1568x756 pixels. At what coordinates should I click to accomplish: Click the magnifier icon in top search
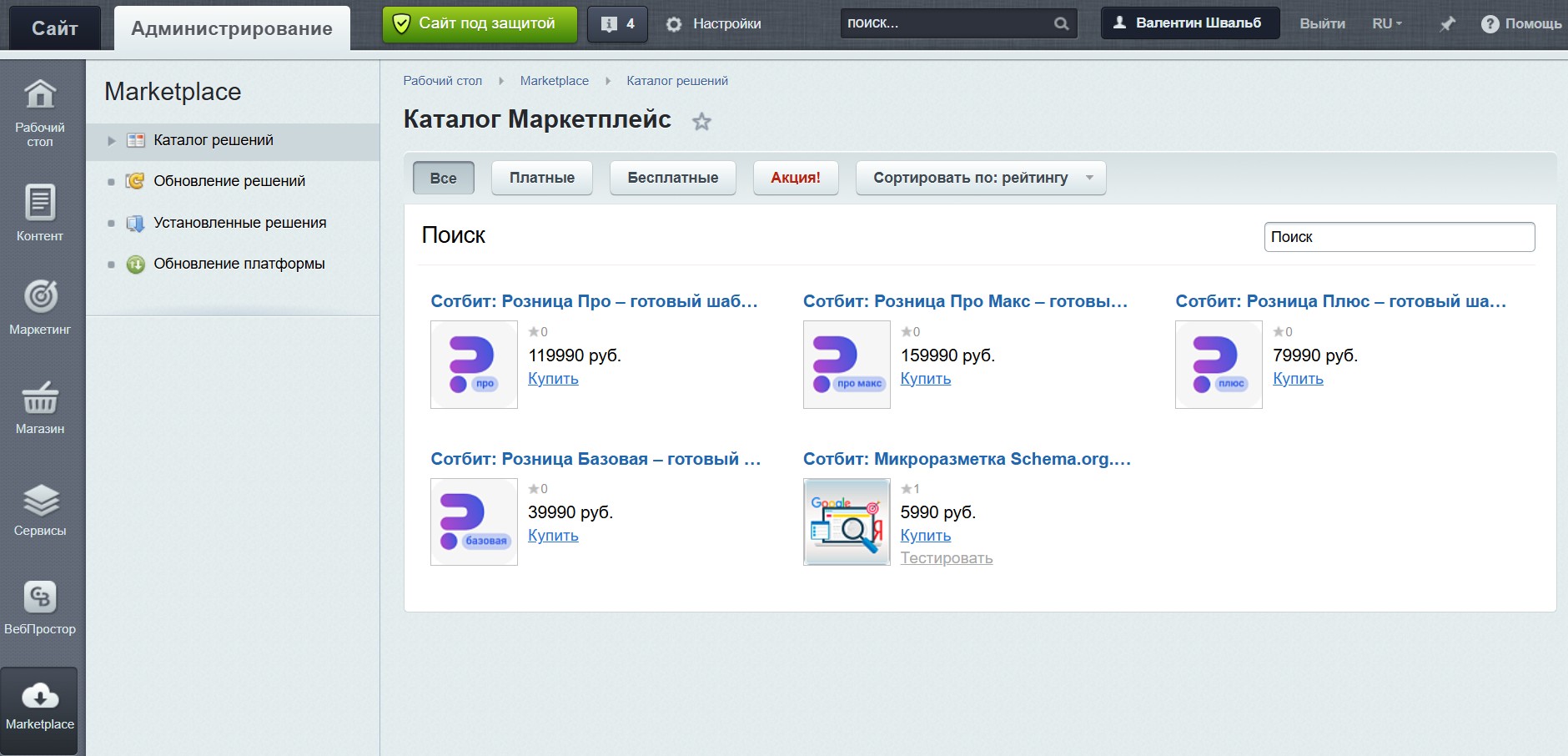pos(1061,23)
